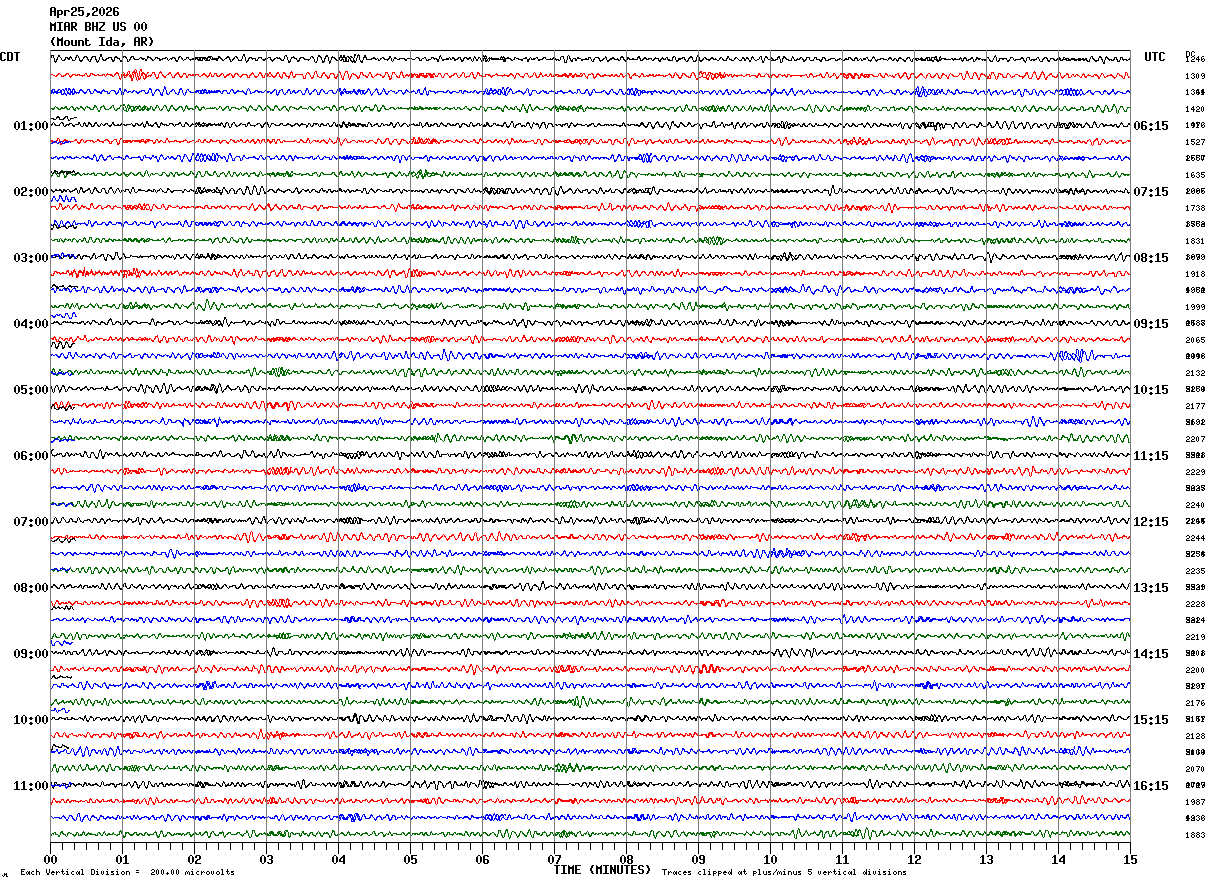Click minute tick '07' on the bottom axis
The image size is (1210, 886).
[x=554, y=858]
